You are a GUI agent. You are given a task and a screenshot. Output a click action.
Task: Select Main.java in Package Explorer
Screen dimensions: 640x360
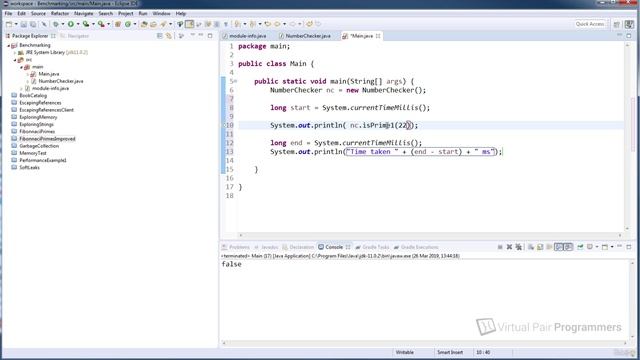point(49,74)
